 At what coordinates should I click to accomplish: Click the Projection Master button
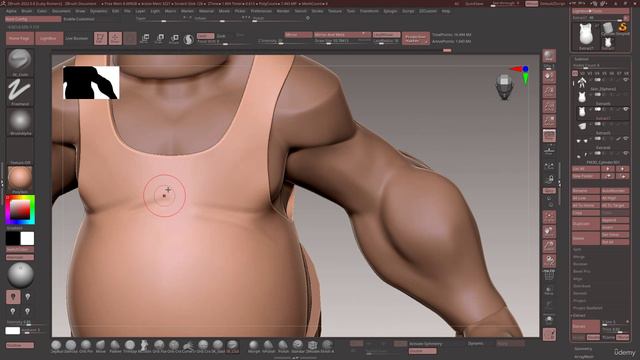(416, 38)
